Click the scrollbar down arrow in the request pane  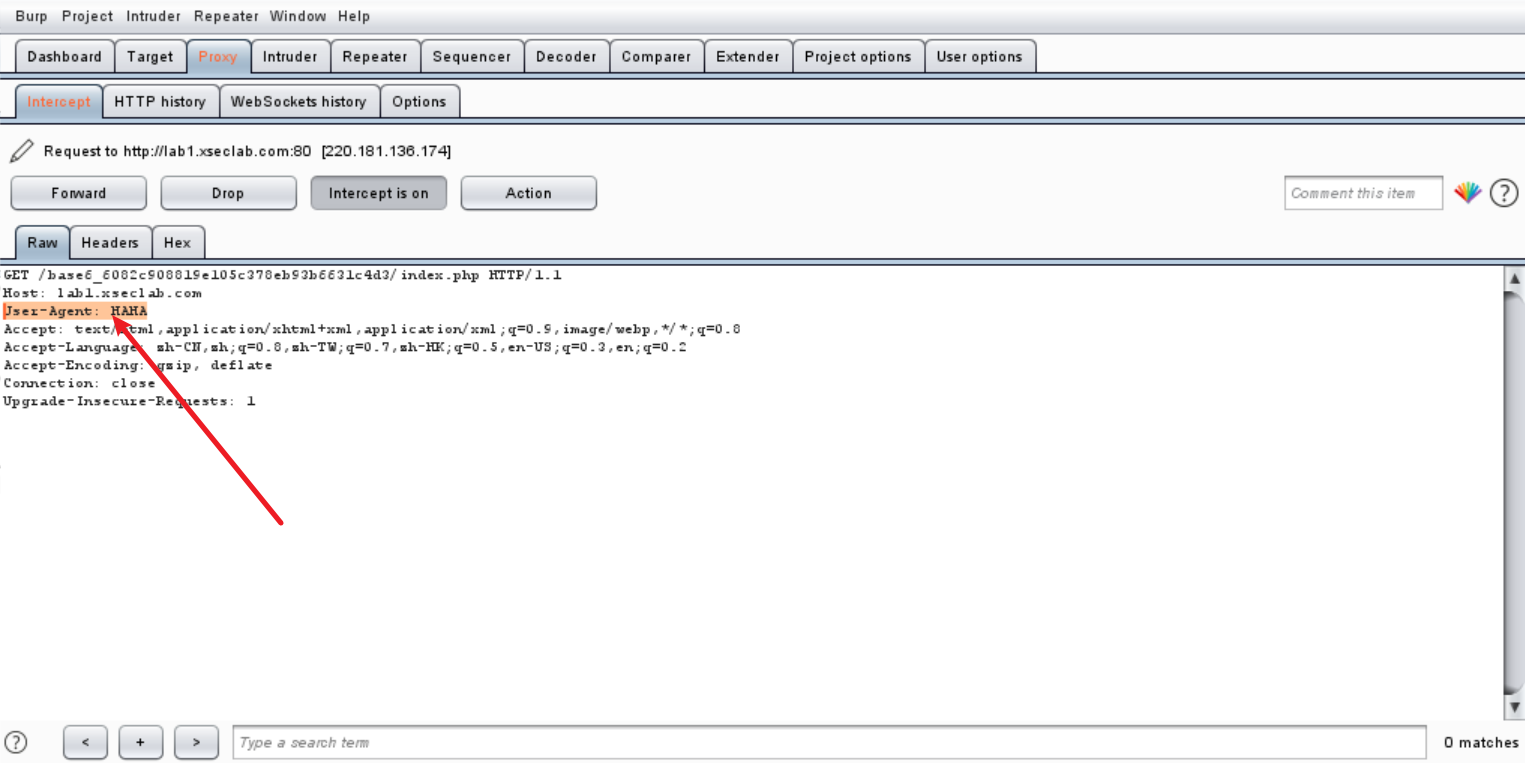(x=1514, y=707)
